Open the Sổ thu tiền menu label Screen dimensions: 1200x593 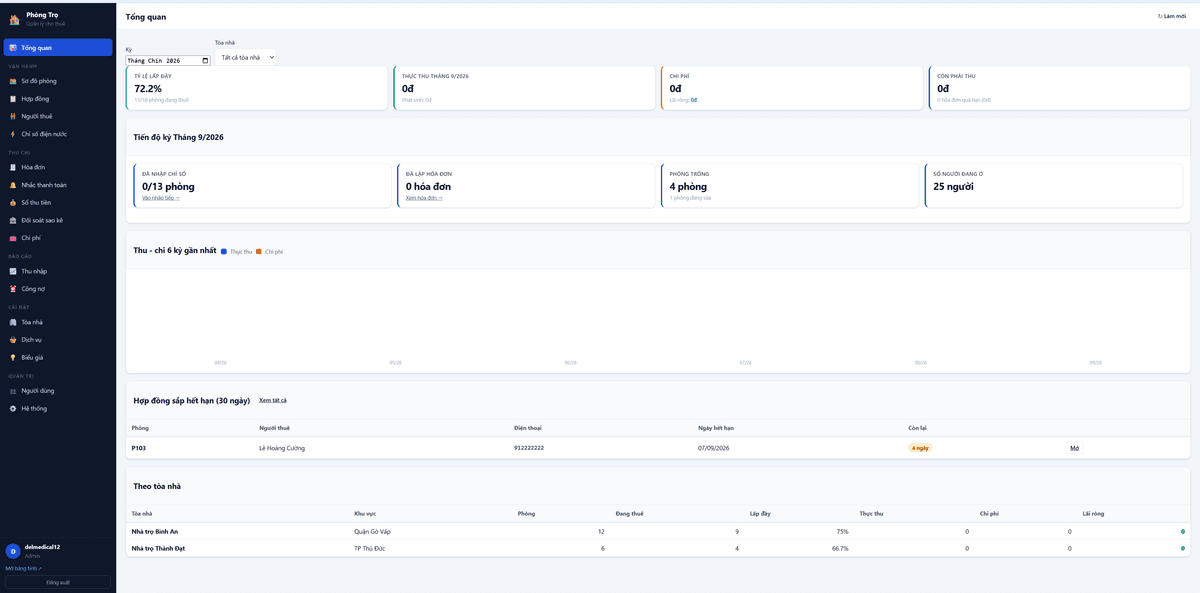pos(36,203)
